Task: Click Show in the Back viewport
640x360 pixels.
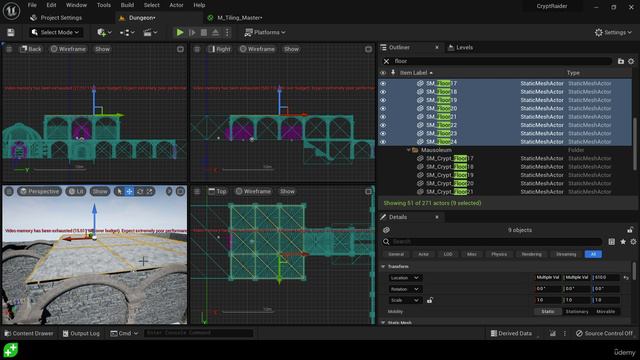Action: coord(102,49)
